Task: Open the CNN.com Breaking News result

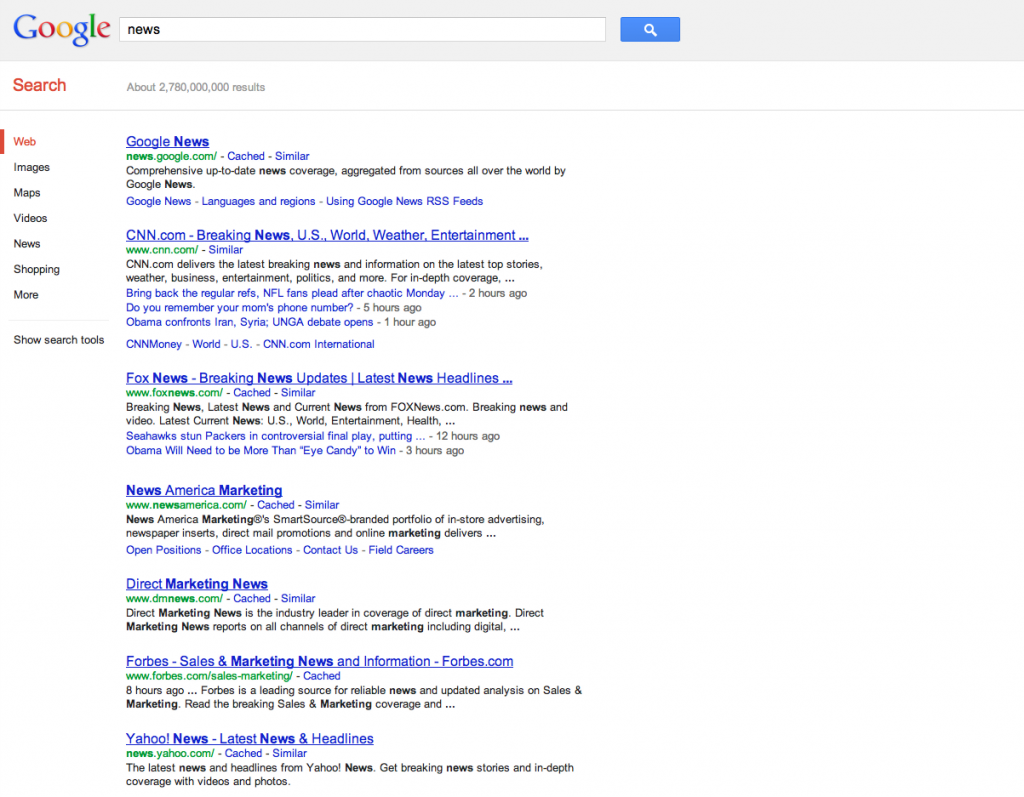Action: (x=327, y=236)
